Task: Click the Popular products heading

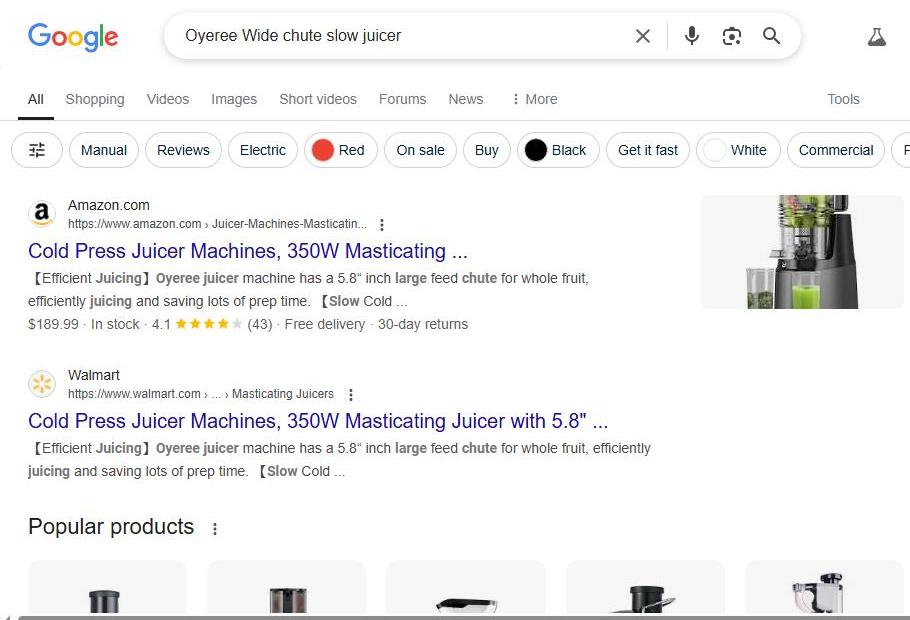Action: pyautogui.click(x=111, y=527)
